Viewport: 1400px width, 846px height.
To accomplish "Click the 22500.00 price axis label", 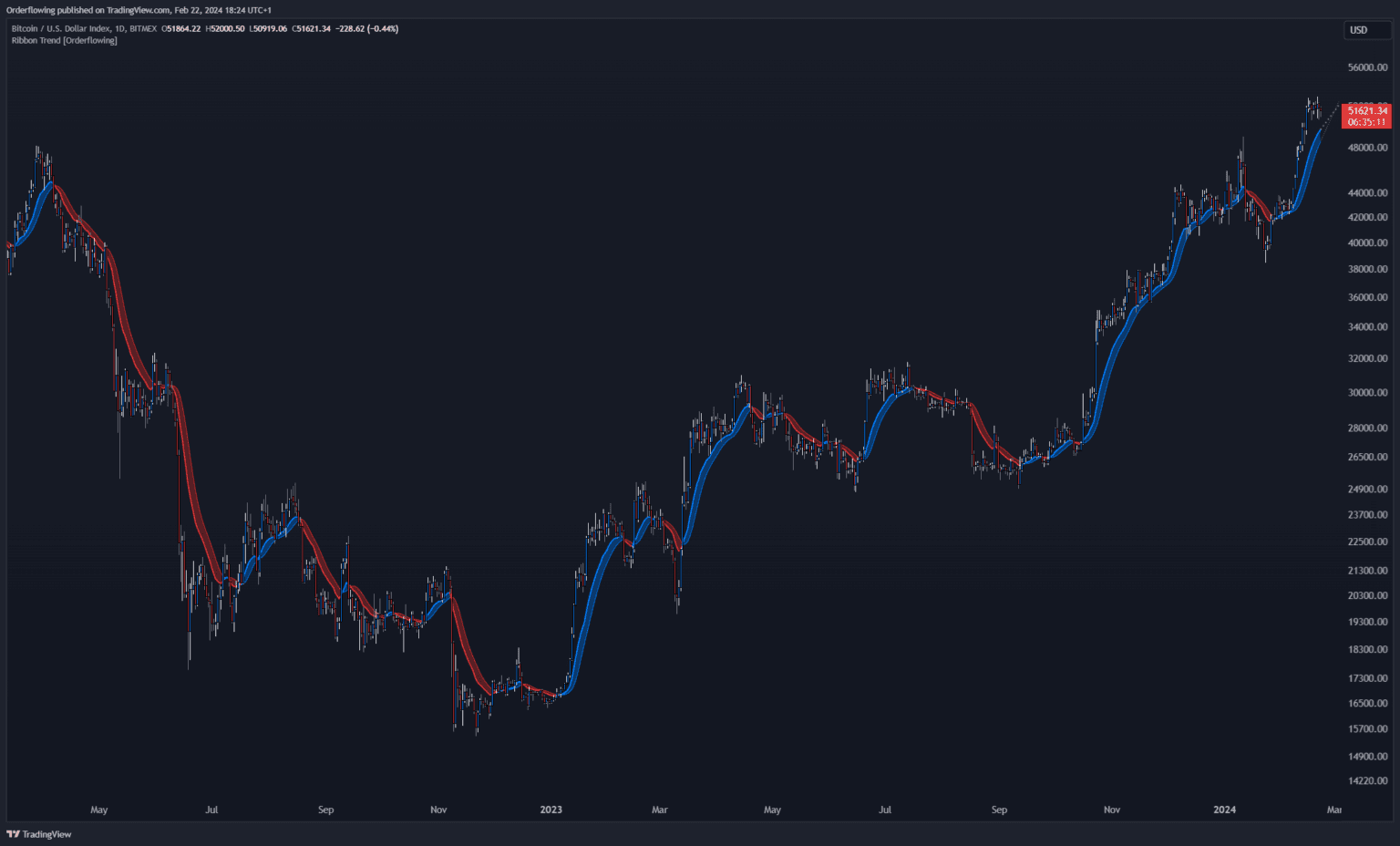I will point(1367,542).
